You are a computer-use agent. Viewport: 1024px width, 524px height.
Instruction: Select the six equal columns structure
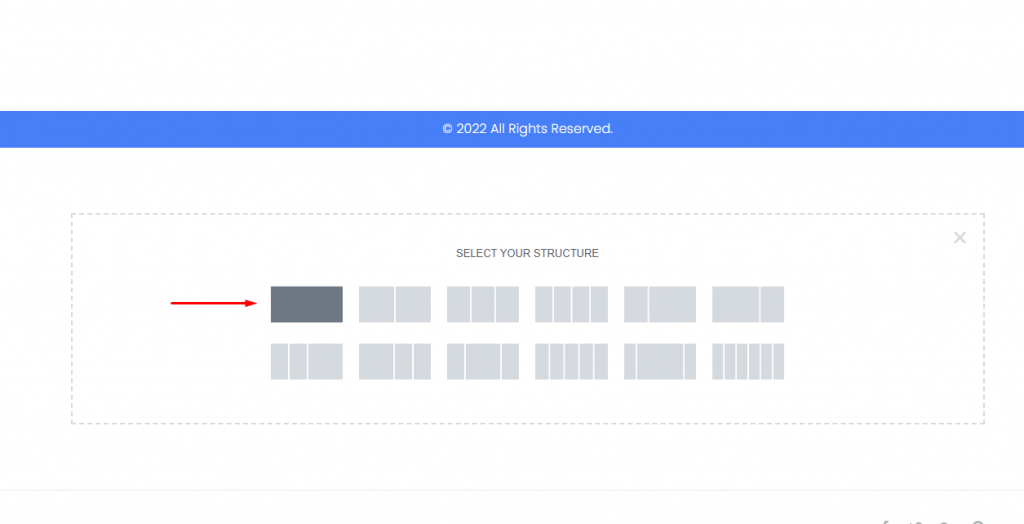coord(748,361)
